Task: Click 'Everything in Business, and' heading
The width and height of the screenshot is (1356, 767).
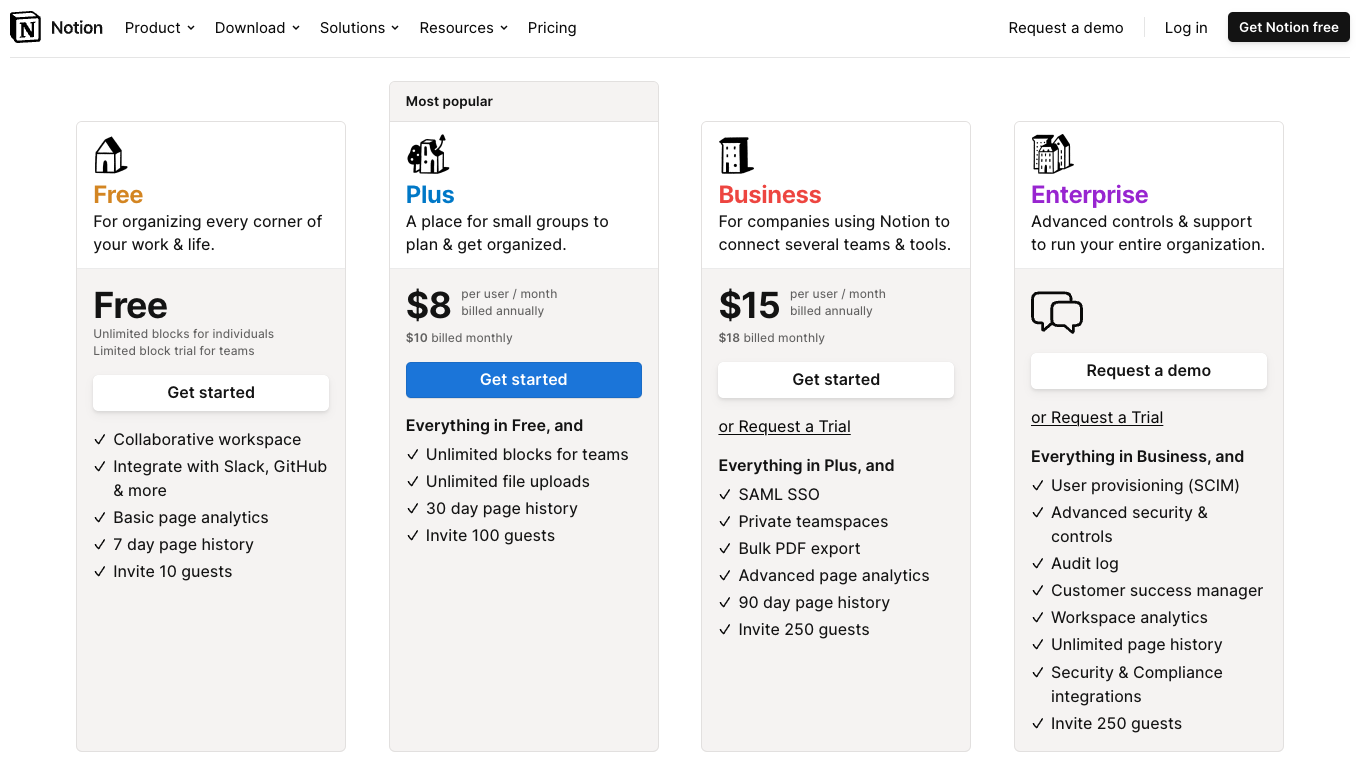Action: (x=1138, y=457)
